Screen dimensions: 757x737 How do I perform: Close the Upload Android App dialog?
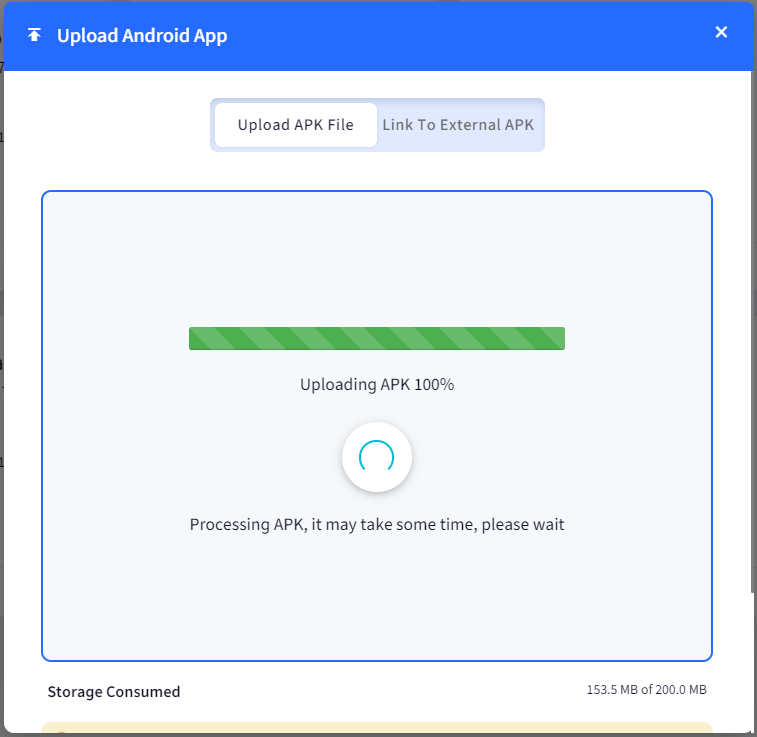(721, 32)
